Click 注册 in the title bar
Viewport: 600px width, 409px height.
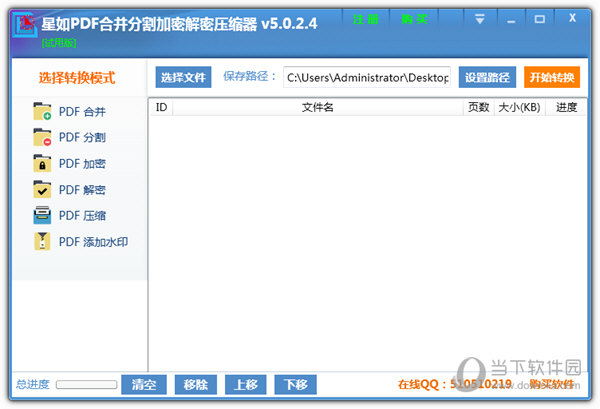(365, 19)
